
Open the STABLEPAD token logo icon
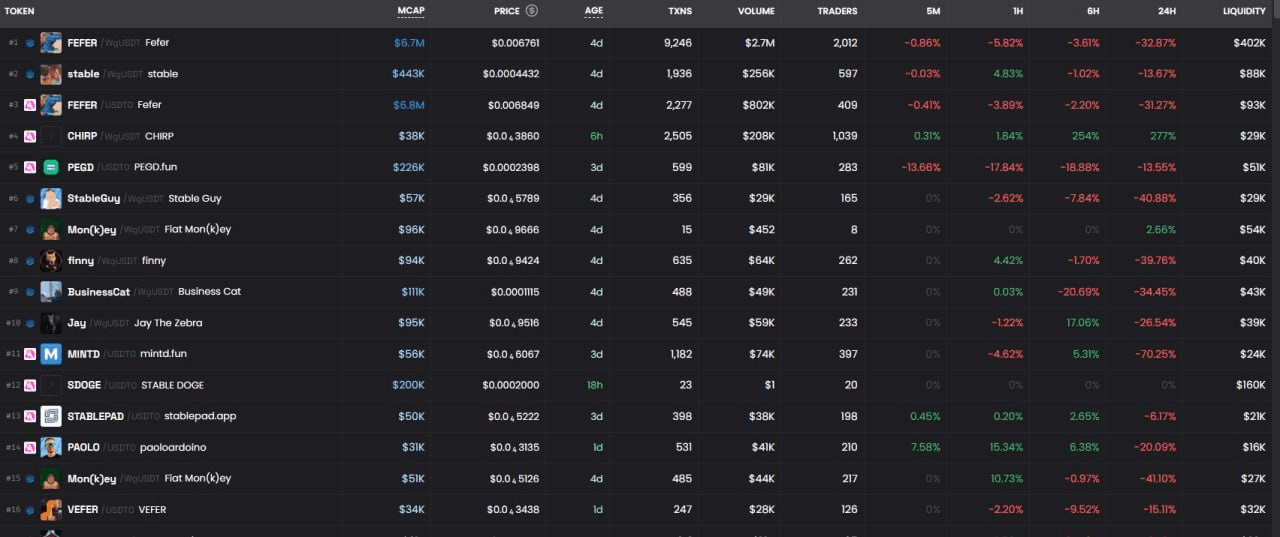pos(51,416)
